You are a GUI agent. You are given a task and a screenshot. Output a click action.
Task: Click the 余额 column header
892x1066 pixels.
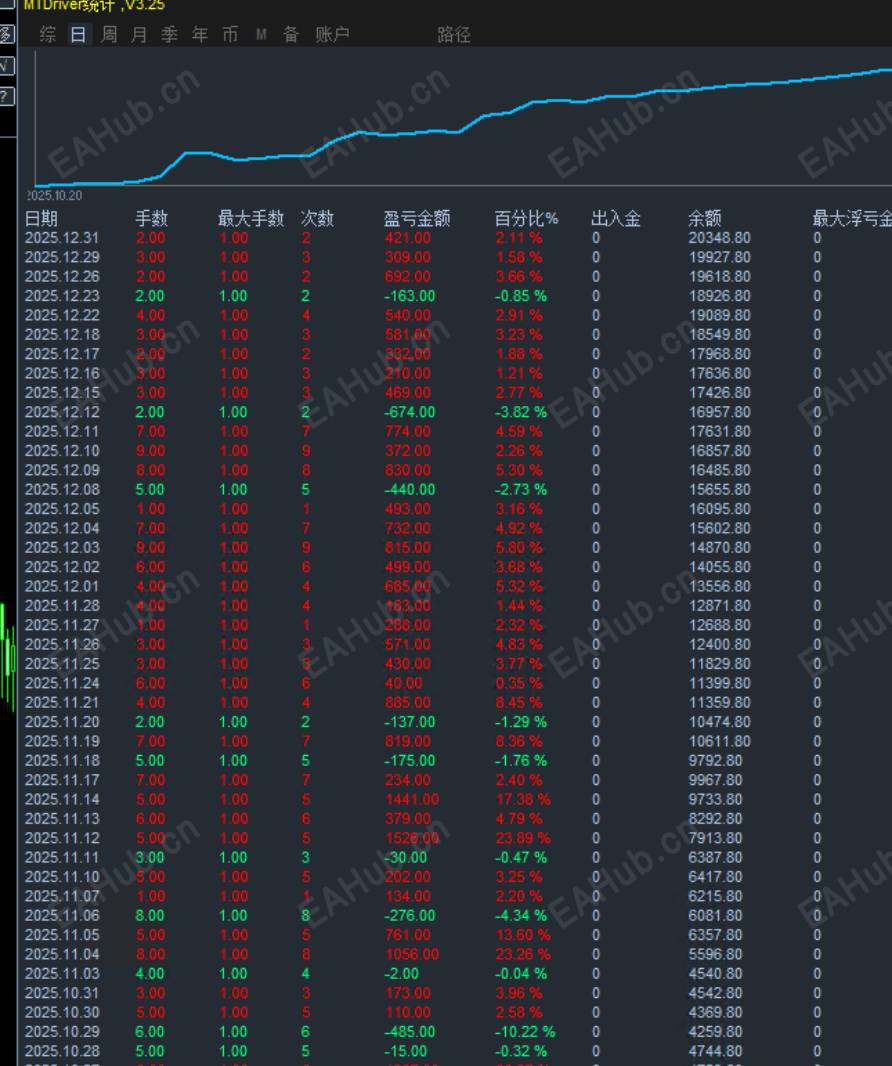pos(704,218)
